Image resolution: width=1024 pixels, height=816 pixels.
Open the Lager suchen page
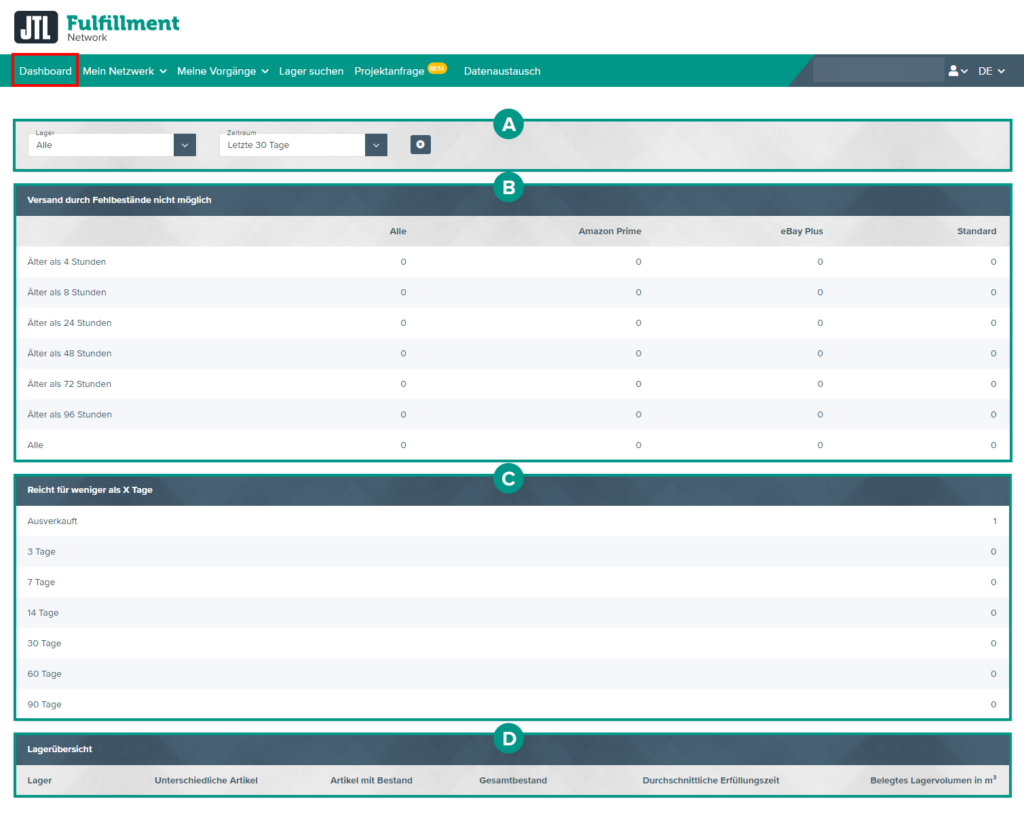click(x=311, y=71)
